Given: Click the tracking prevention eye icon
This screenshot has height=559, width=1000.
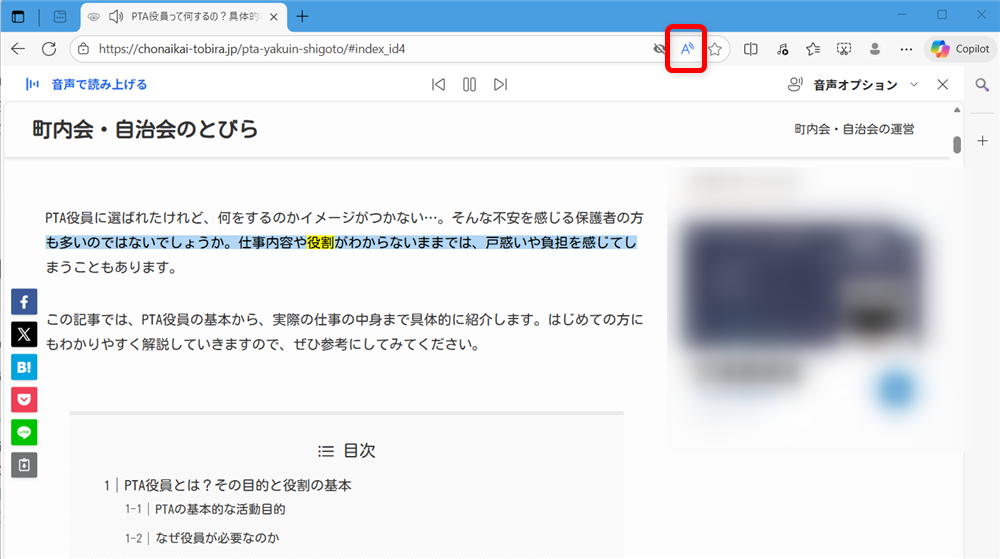Looking at the screenshot, I should point(659,49).
